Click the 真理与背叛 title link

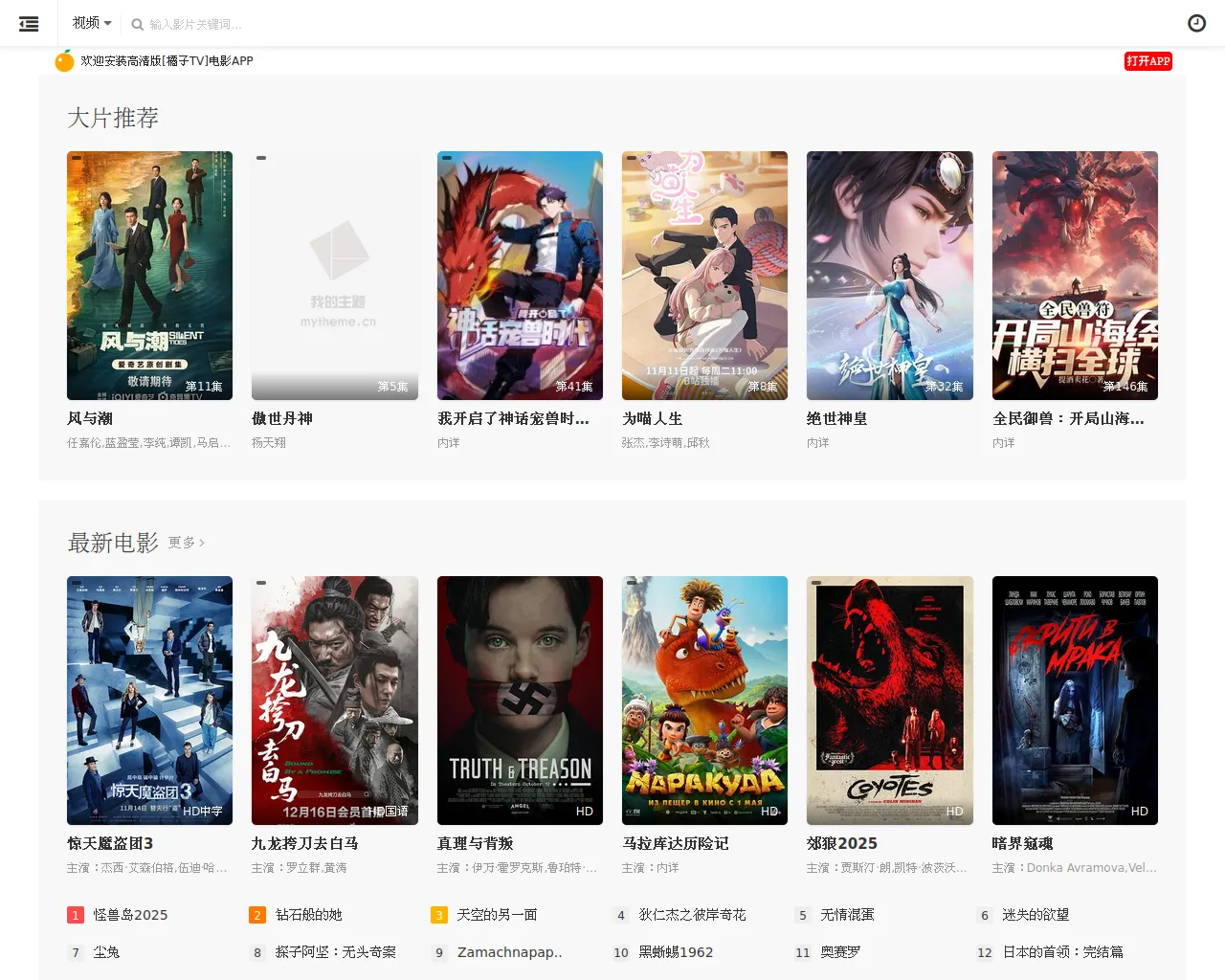(x=476, y=843)
